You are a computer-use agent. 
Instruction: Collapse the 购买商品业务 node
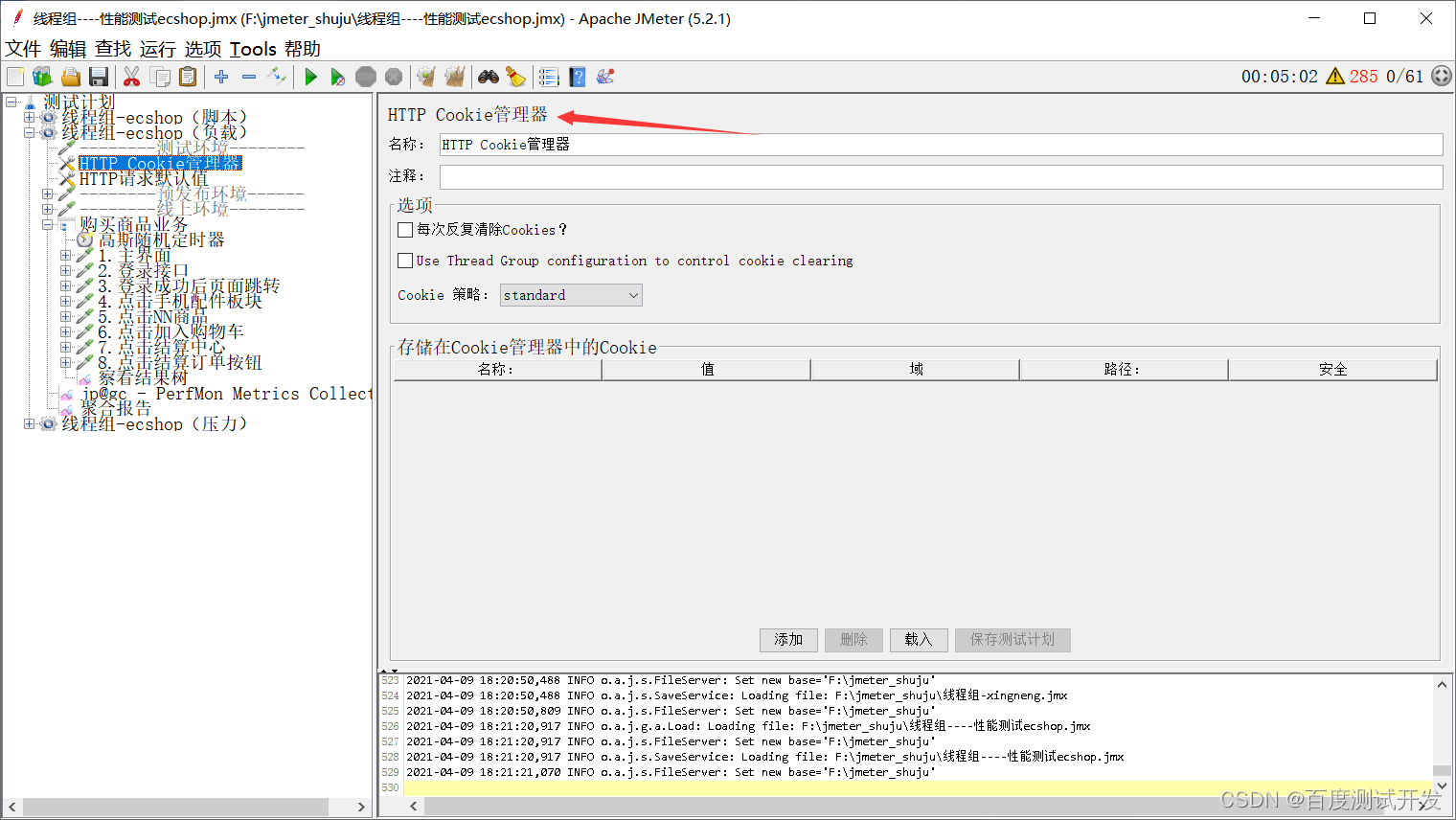tap(47, 224)
